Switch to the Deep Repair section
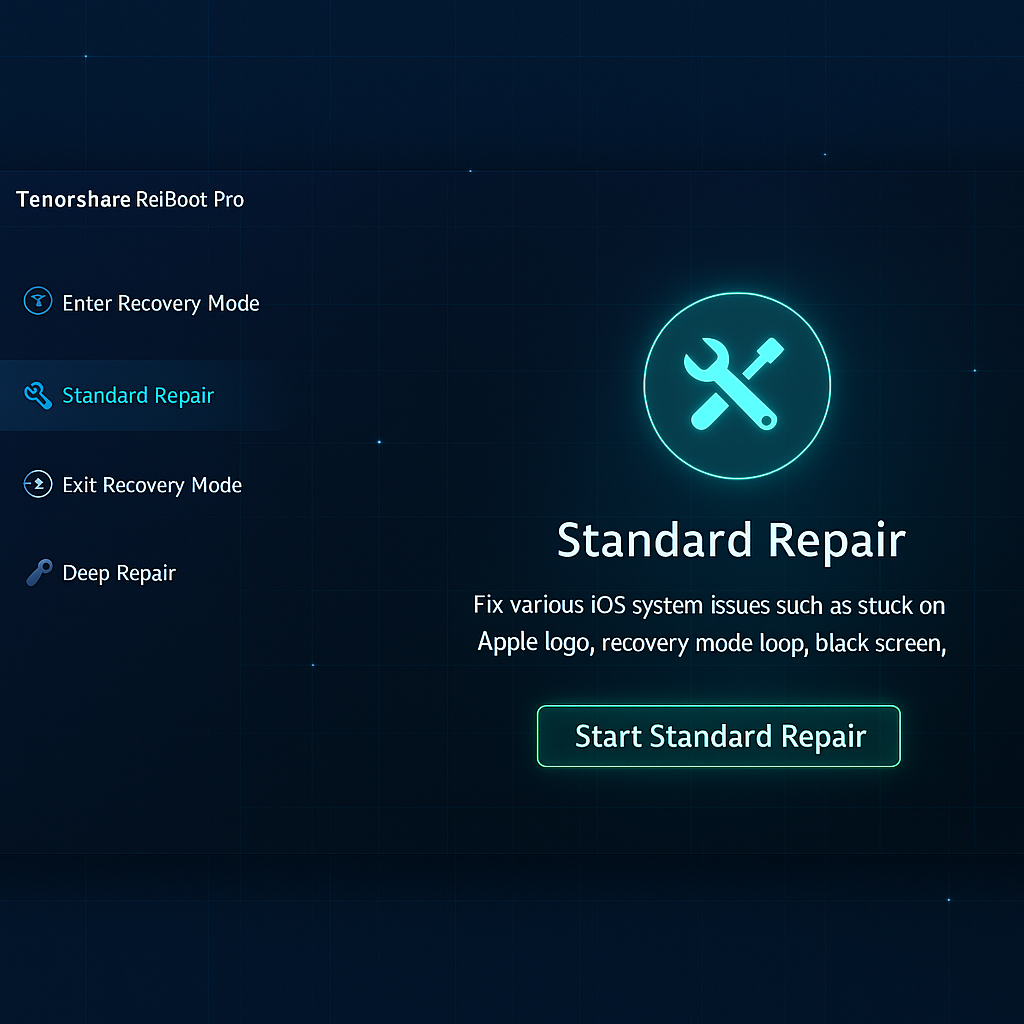This screenshot has height=1024, width=1024. (x=119, y=574)
